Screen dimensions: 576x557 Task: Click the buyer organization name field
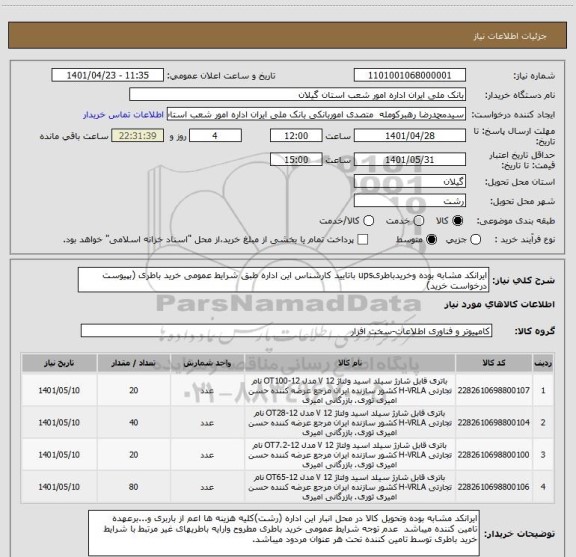tap(297, 95)
